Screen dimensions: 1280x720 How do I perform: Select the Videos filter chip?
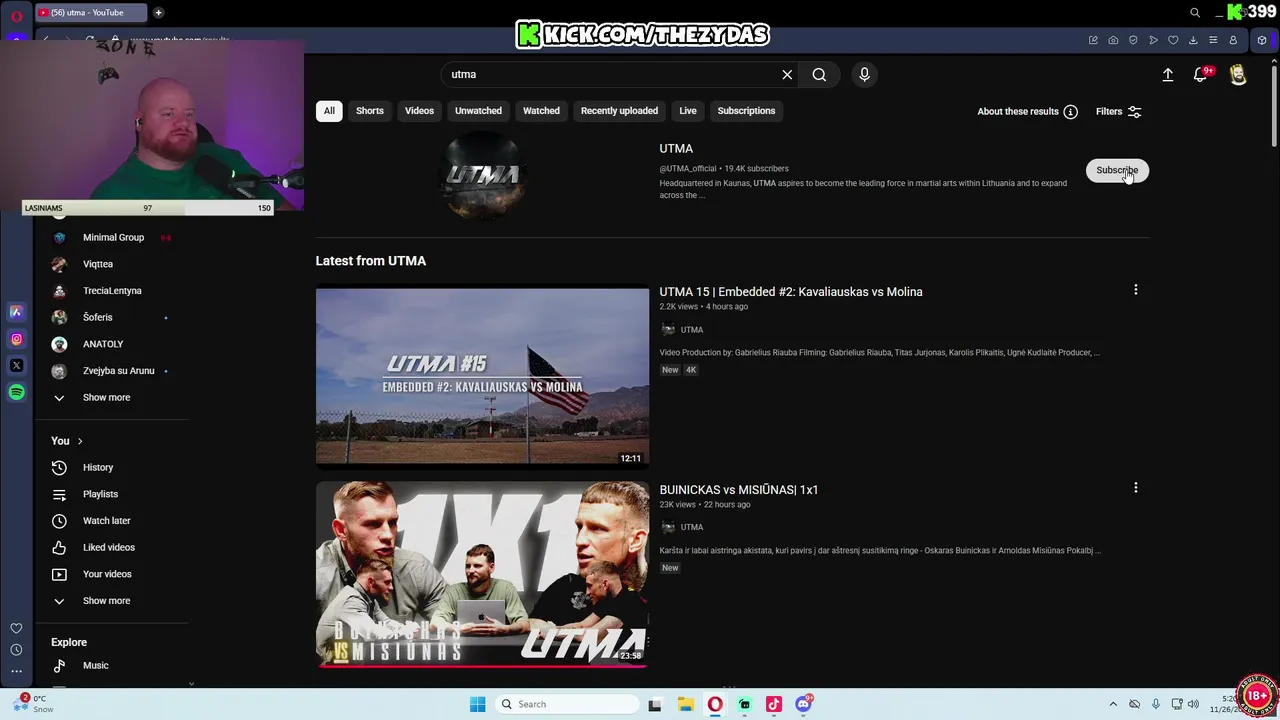[x=419, y=111]
